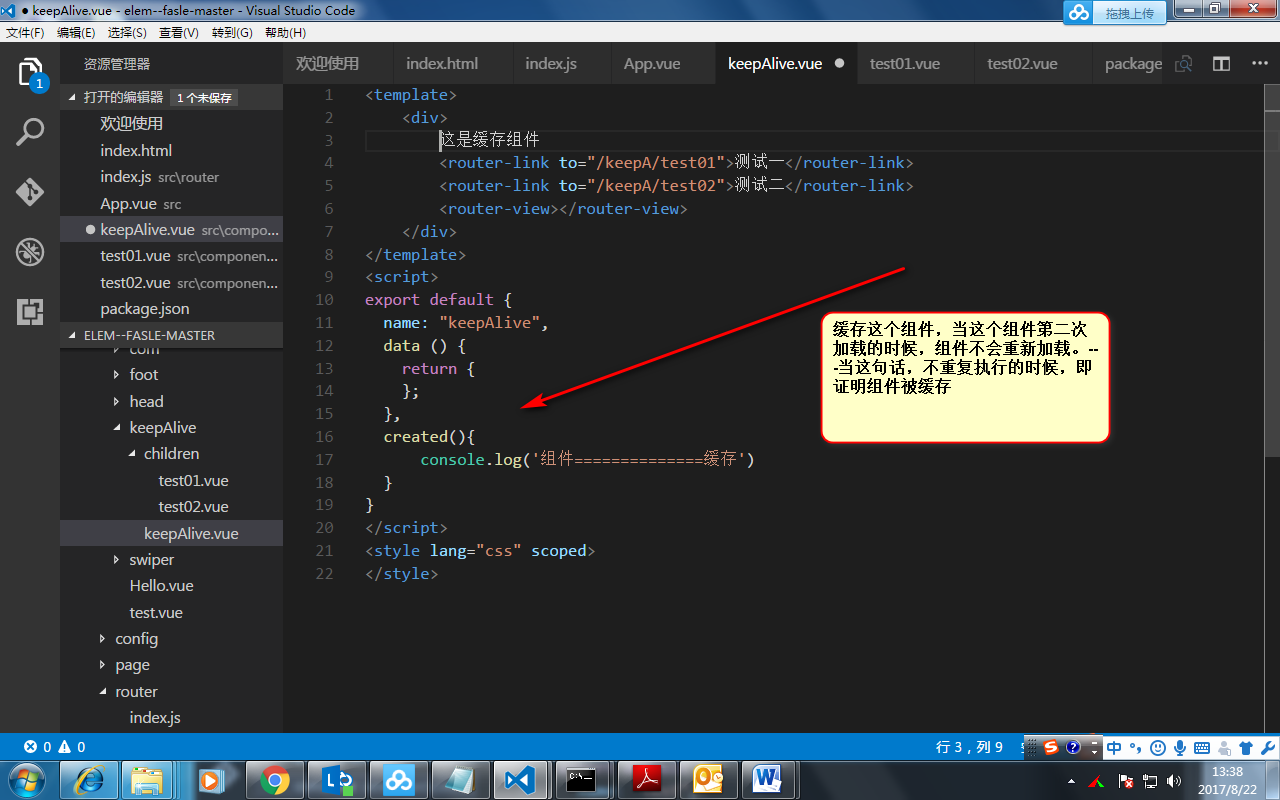Collapse the 打开的编辑器 section
This screenshot has width=1280, height=800.
[171, 98]
